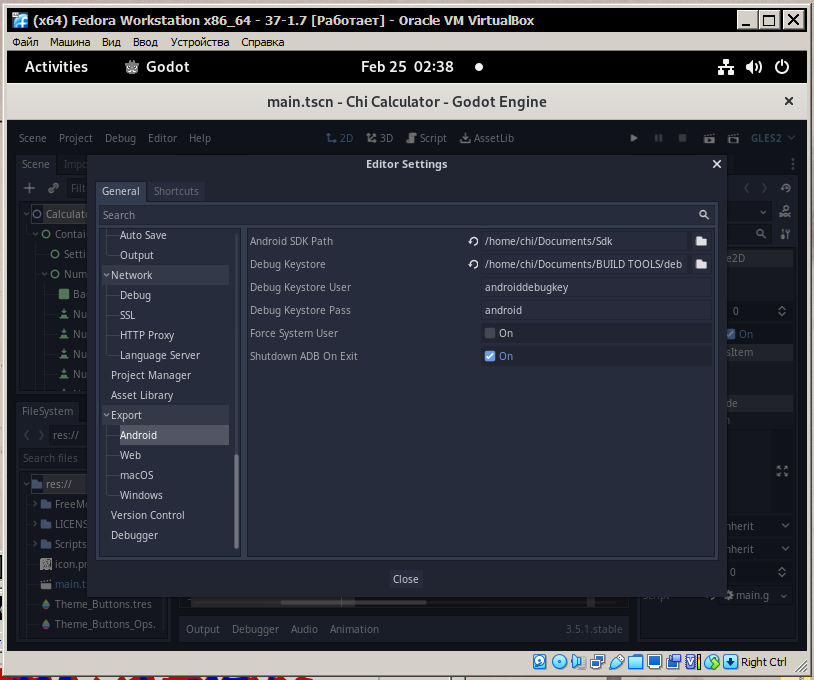Switch to the Script workspace
814x680 pixels.
(x=426, y=138)
